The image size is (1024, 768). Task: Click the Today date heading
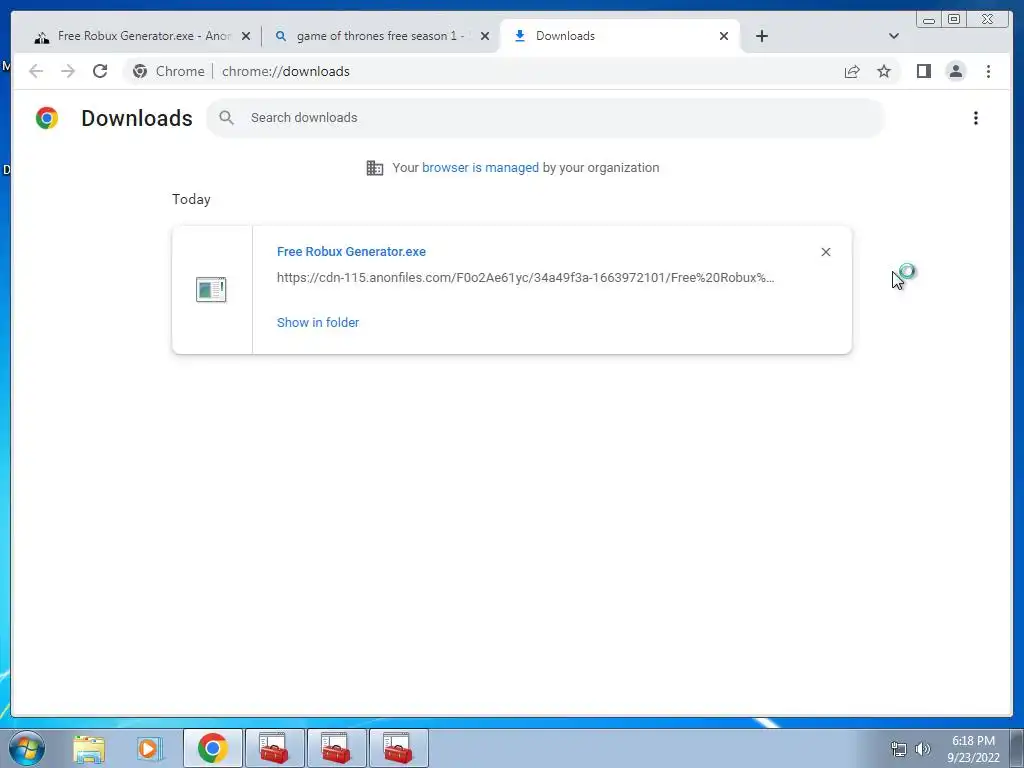tap(191, 199)
